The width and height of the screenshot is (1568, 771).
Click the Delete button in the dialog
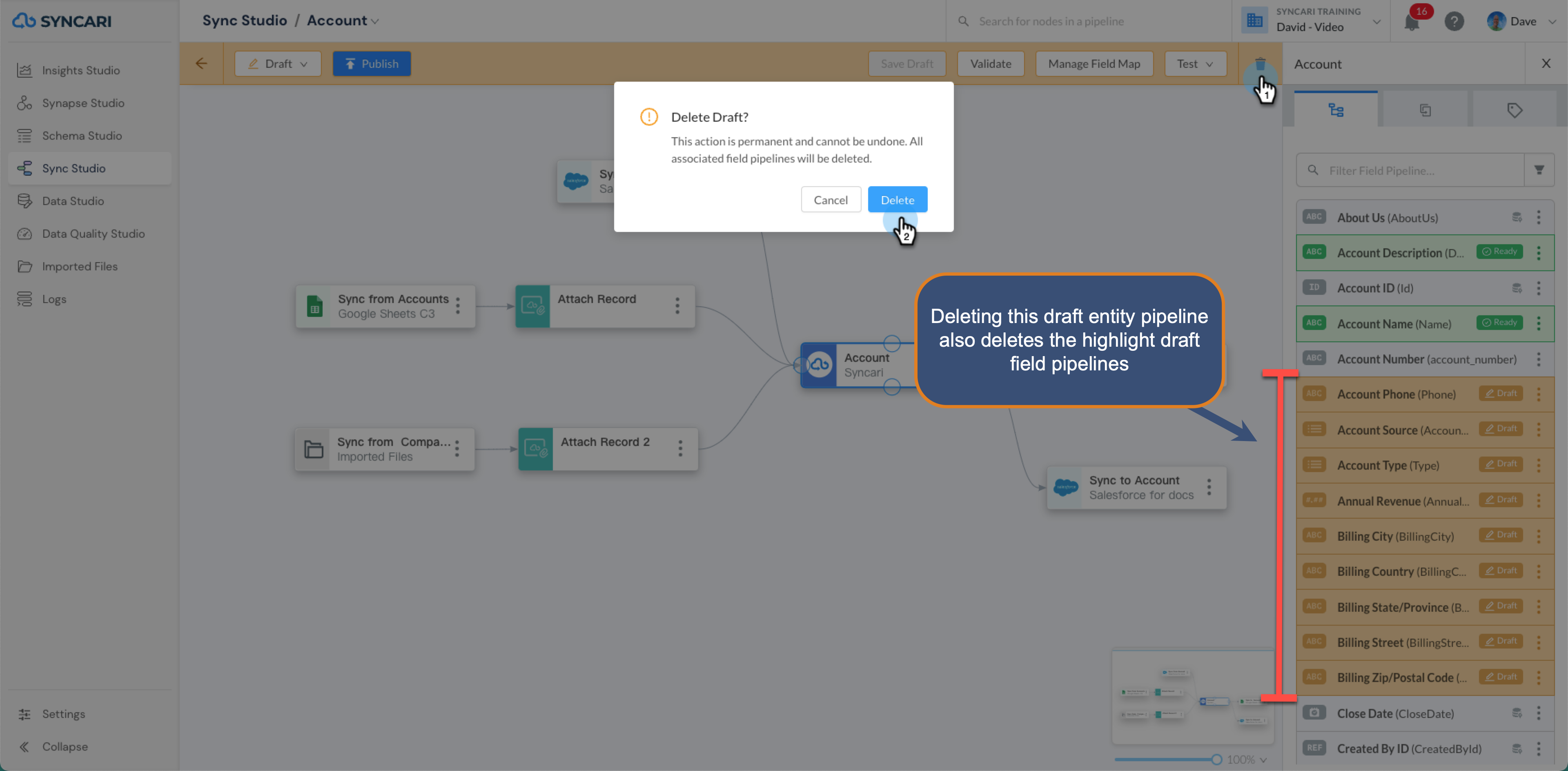[x=897, y=200]
